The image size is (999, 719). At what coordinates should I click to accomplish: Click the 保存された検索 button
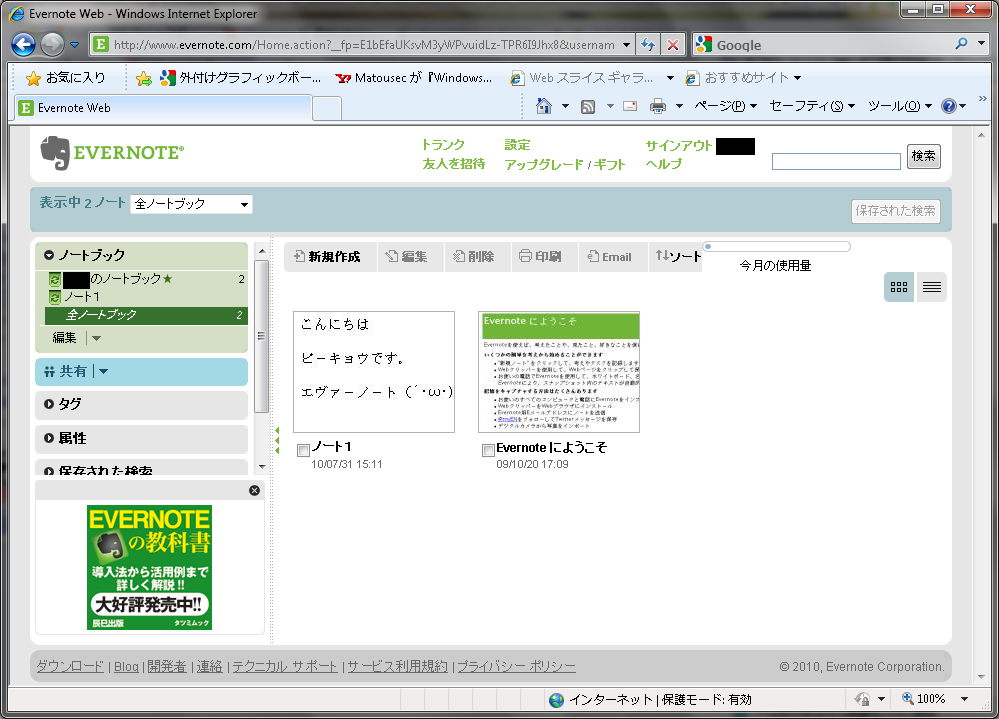pyautogui.click(x=895, y=211)
